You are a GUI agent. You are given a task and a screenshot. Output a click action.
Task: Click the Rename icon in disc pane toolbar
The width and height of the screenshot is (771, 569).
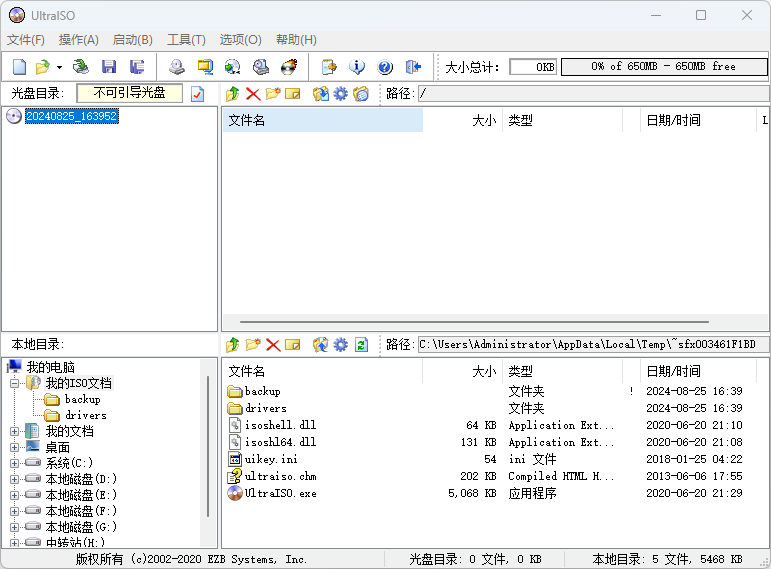[293, 93]
